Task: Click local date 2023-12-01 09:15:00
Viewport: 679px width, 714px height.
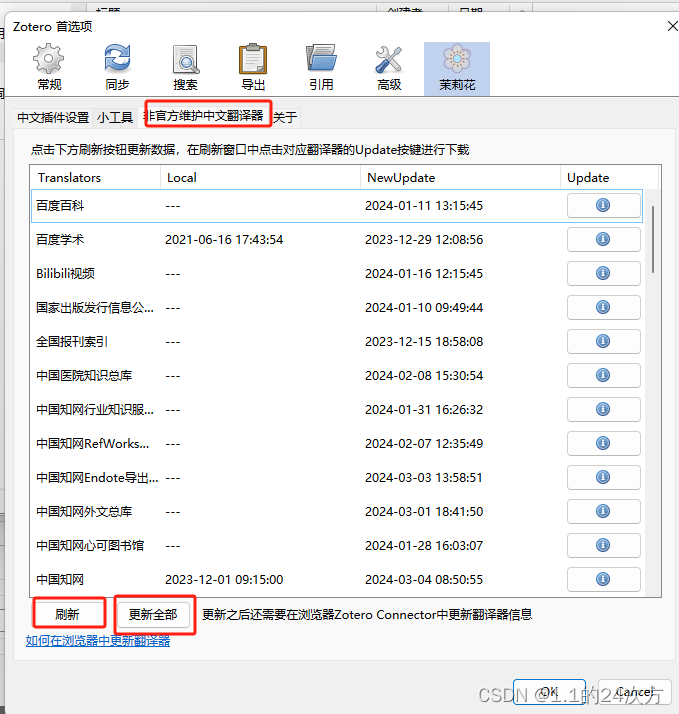Action: coord(224,580)
